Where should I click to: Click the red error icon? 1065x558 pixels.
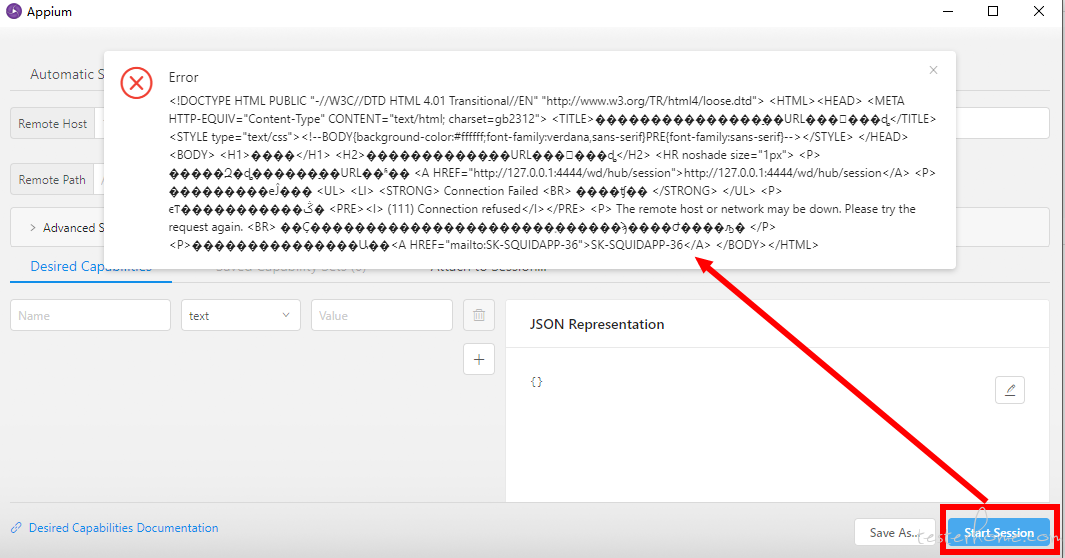pyautogui.click(x=137, y=83)
